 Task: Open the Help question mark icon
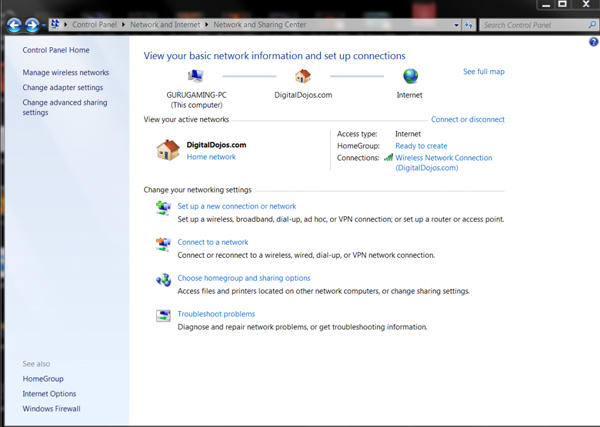click(593, 41)
